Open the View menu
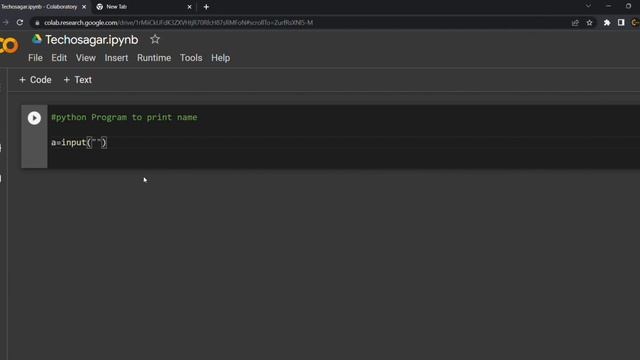Viewport: 640px width, 360px height. click(x=86, y=58)
